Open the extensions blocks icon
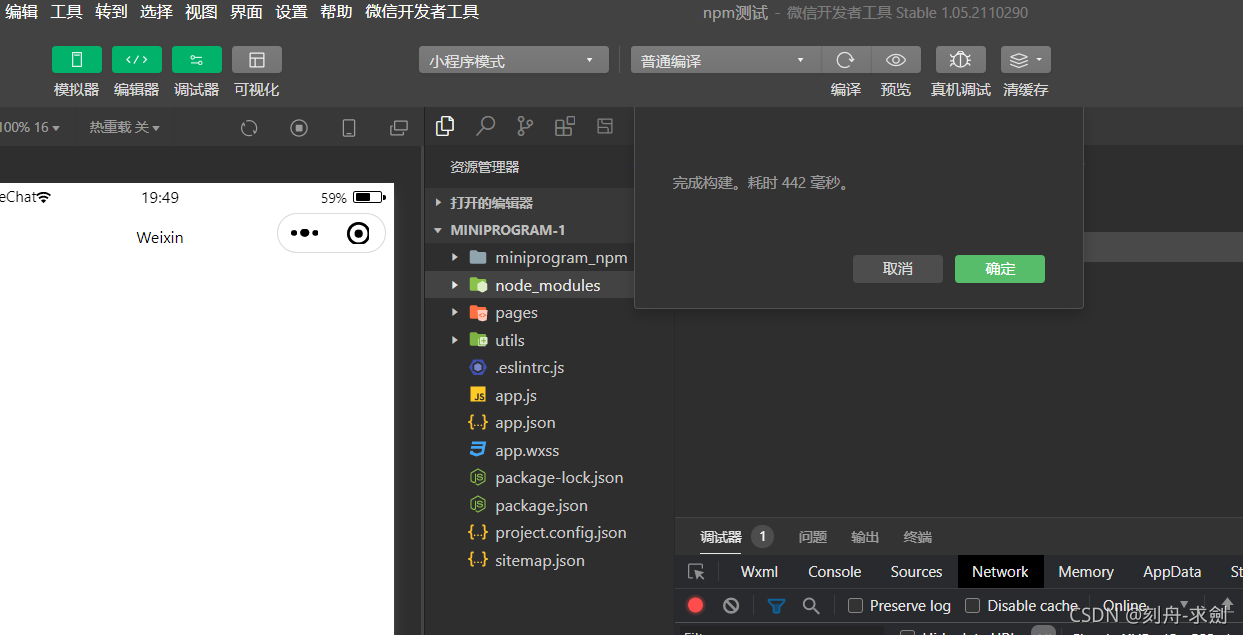 click(x=565, y=126)
